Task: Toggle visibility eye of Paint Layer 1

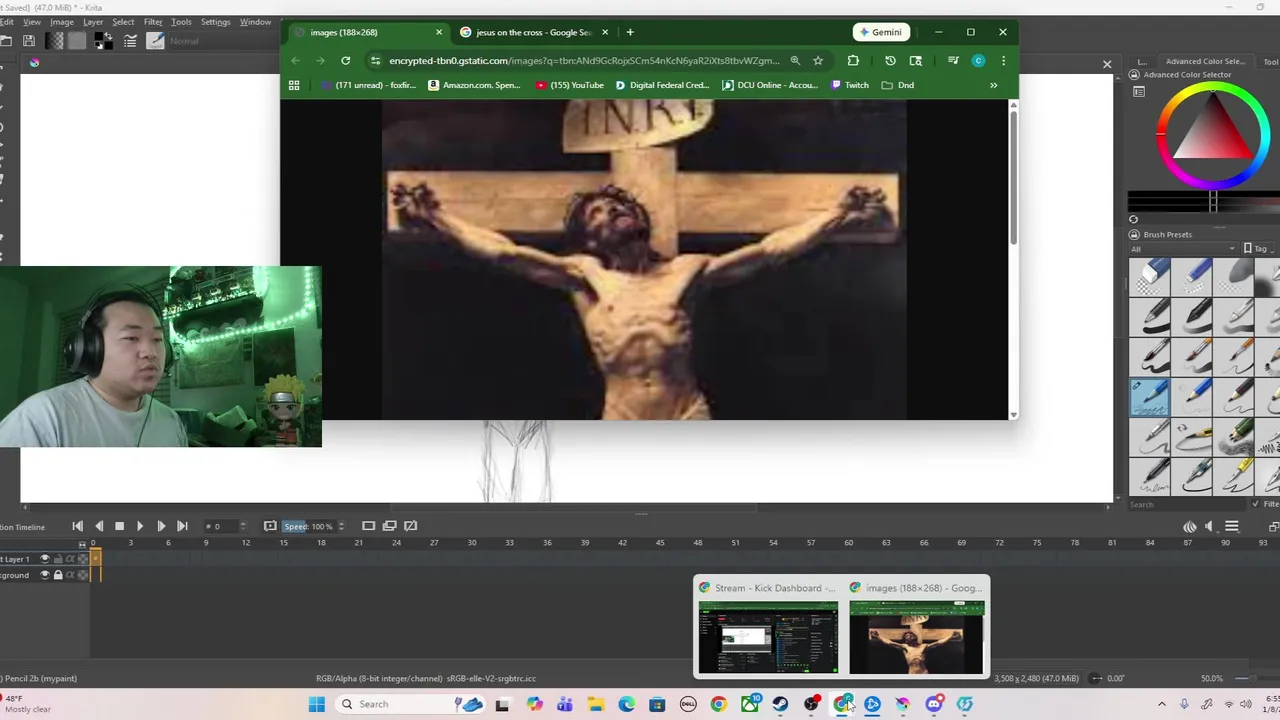Action: coord(44,559)
